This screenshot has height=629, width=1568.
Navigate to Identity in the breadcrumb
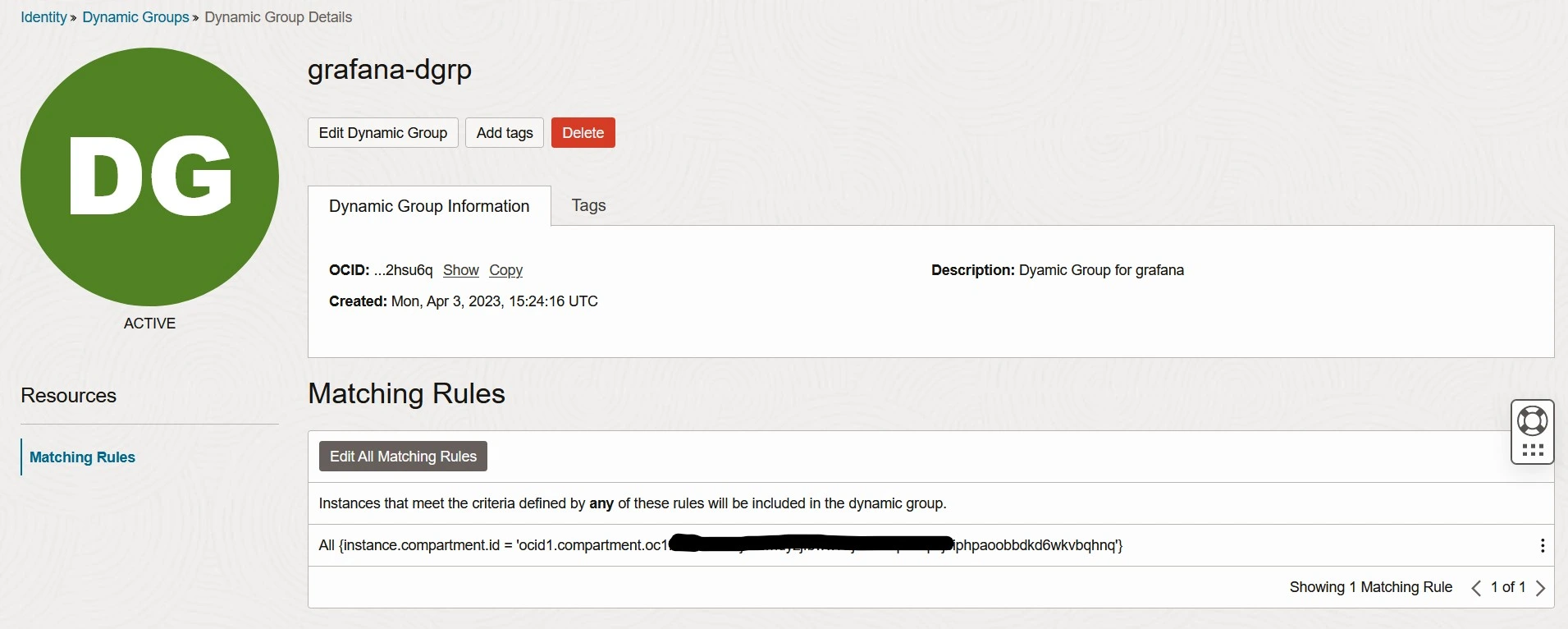pyautogui.click(x=43, y=17)
